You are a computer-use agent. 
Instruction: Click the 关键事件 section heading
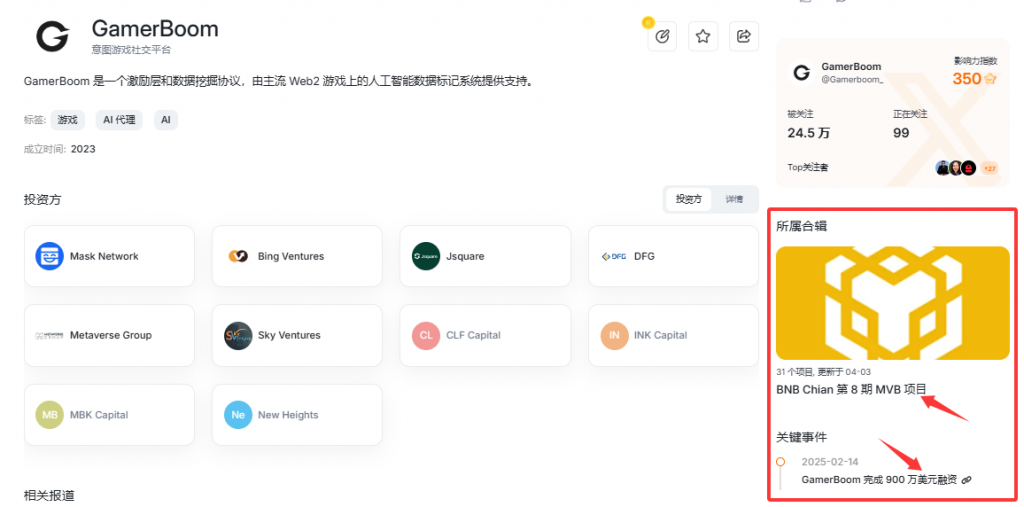(x=801, y=437)
